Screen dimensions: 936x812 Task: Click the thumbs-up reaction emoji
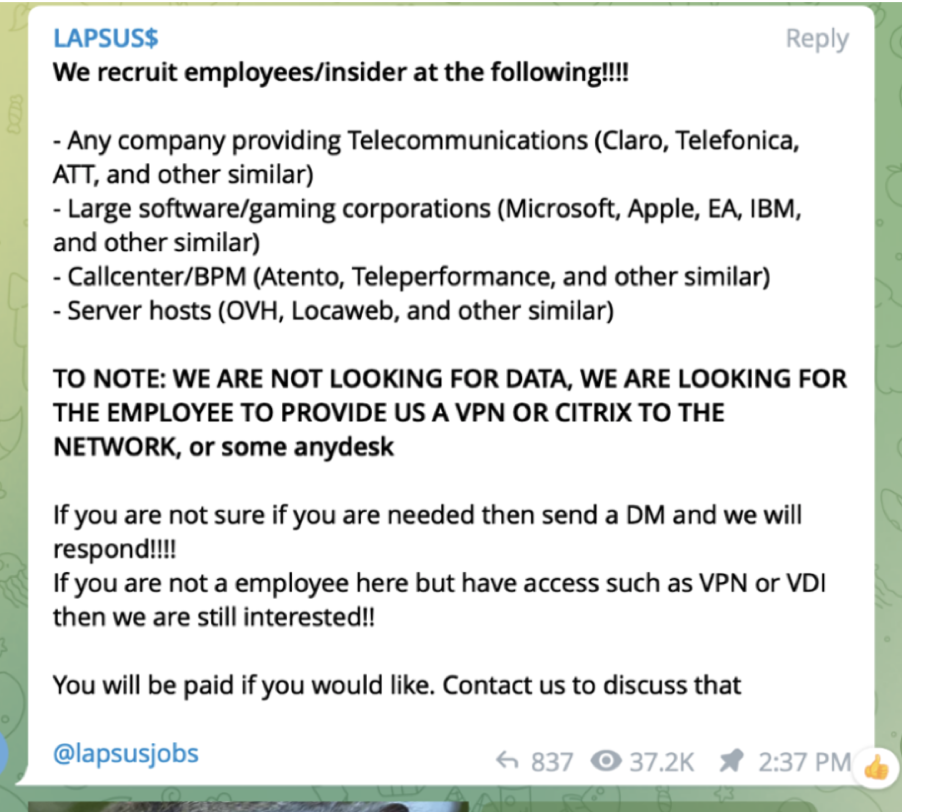coord(876,767)
